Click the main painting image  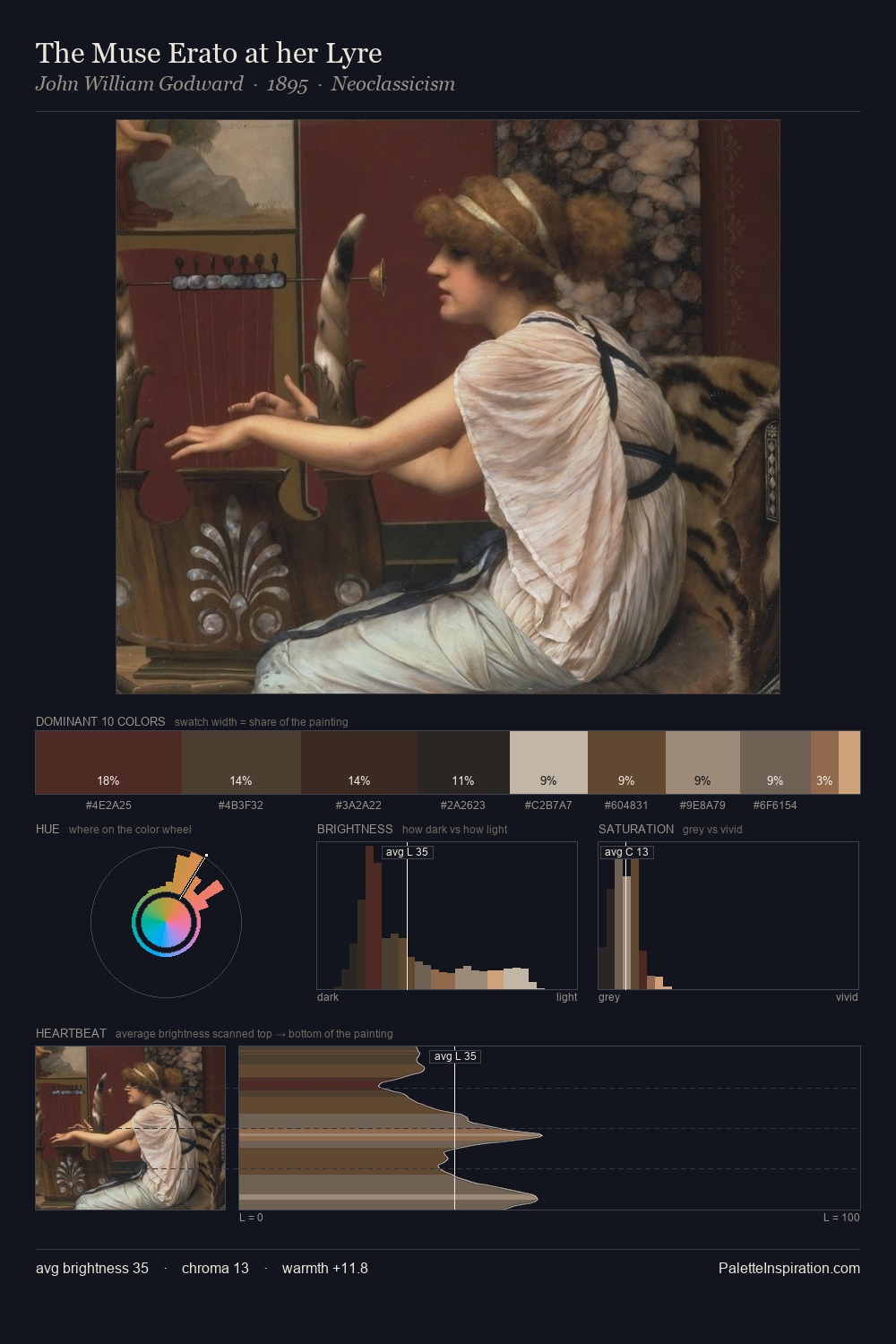448,407
